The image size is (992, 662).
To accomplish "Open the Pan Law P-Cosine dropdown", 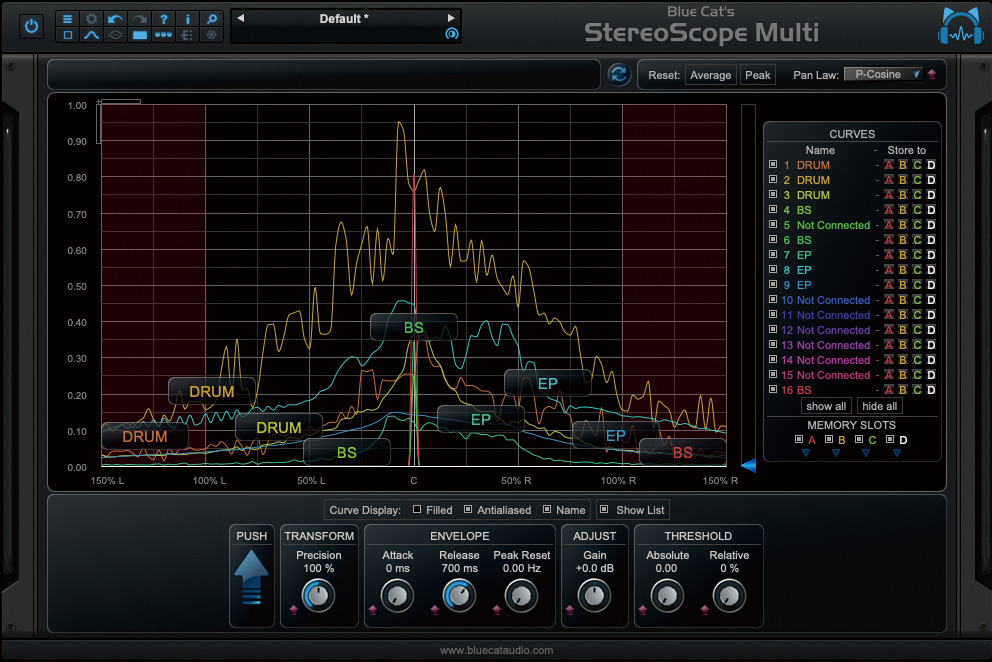I will pyautogui.click(x=884, y=75).
